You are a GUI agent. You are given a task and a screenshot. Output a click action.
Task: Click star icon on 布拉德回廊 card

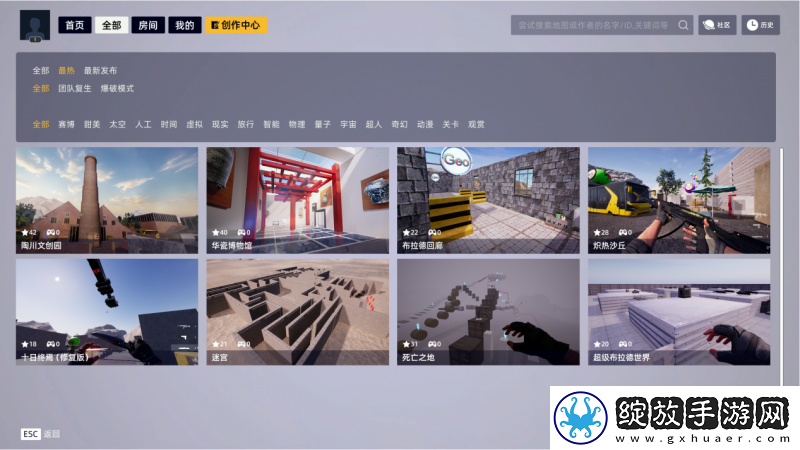(407, 233)
